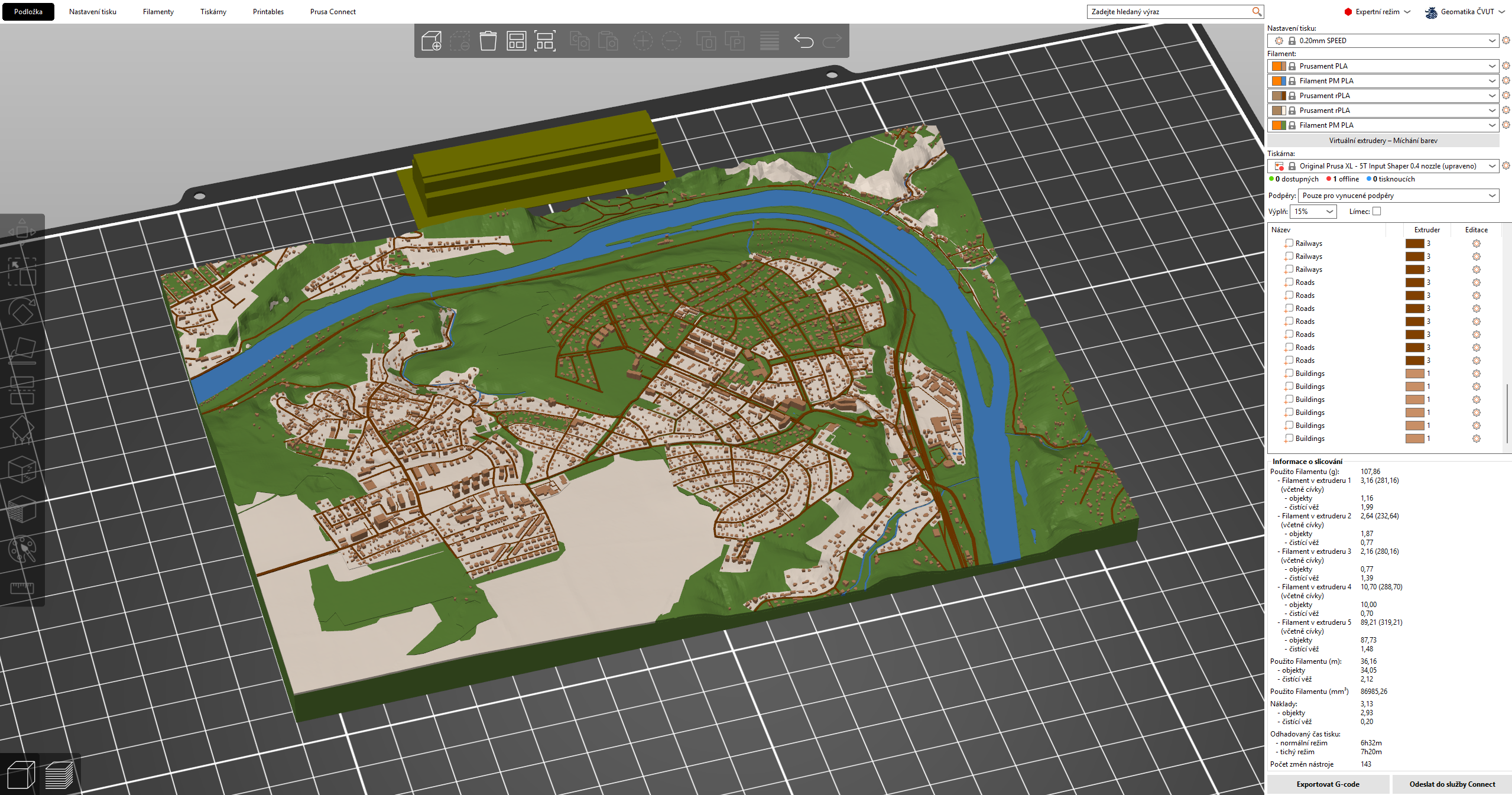Click the '6h32m' normal mode print time

click(x=1371, y=743)
